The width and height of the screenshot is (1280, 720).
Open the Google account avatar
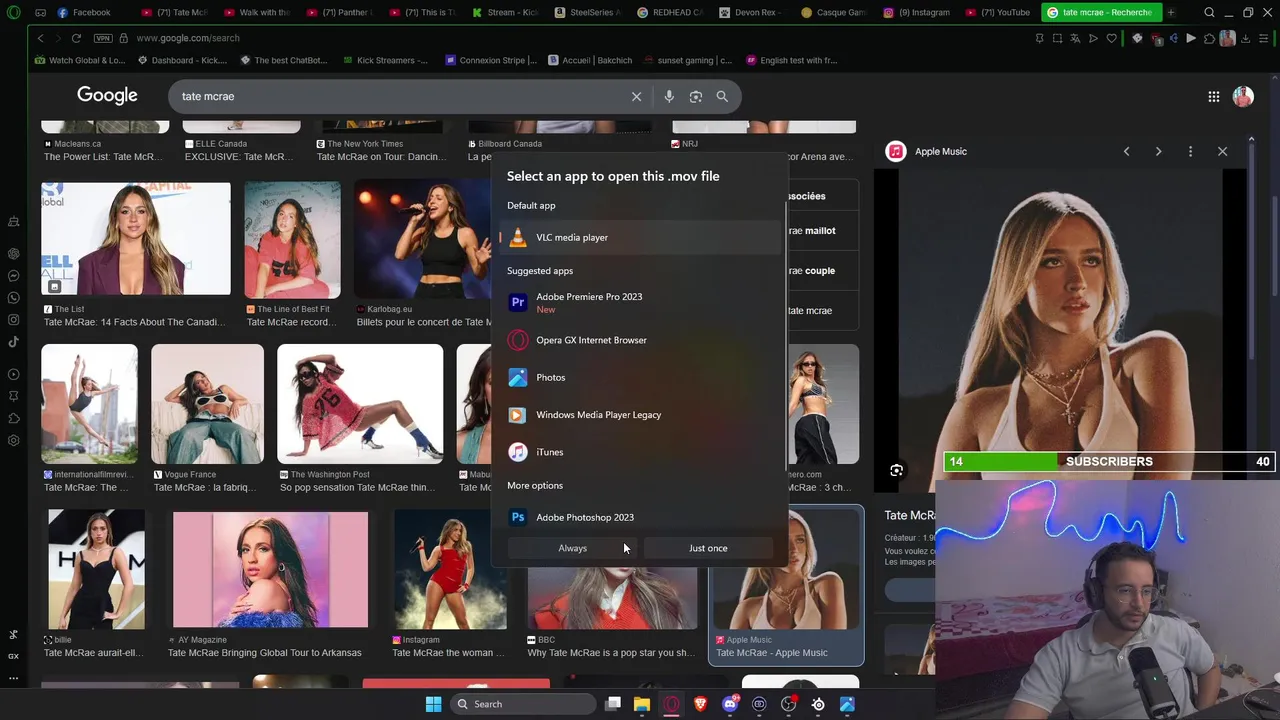[x=1243, y=96]
